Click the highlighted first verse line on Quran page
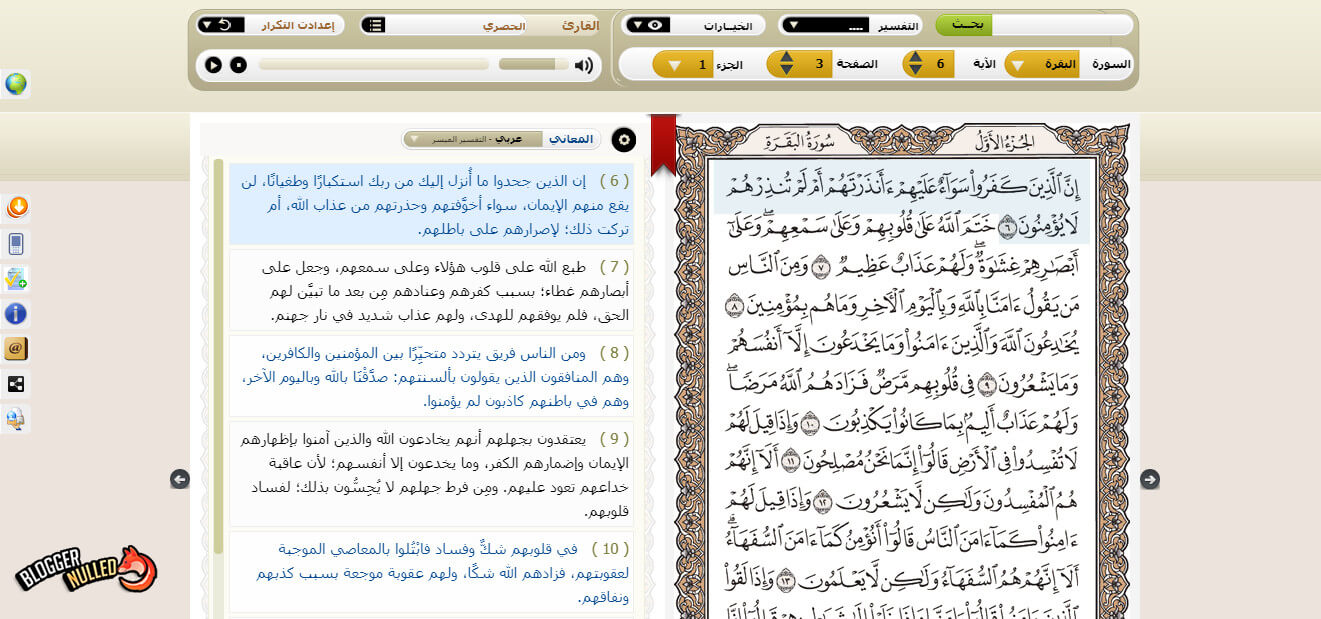The height and width of the screenshot is (619, 1321). tap(901, 187)
